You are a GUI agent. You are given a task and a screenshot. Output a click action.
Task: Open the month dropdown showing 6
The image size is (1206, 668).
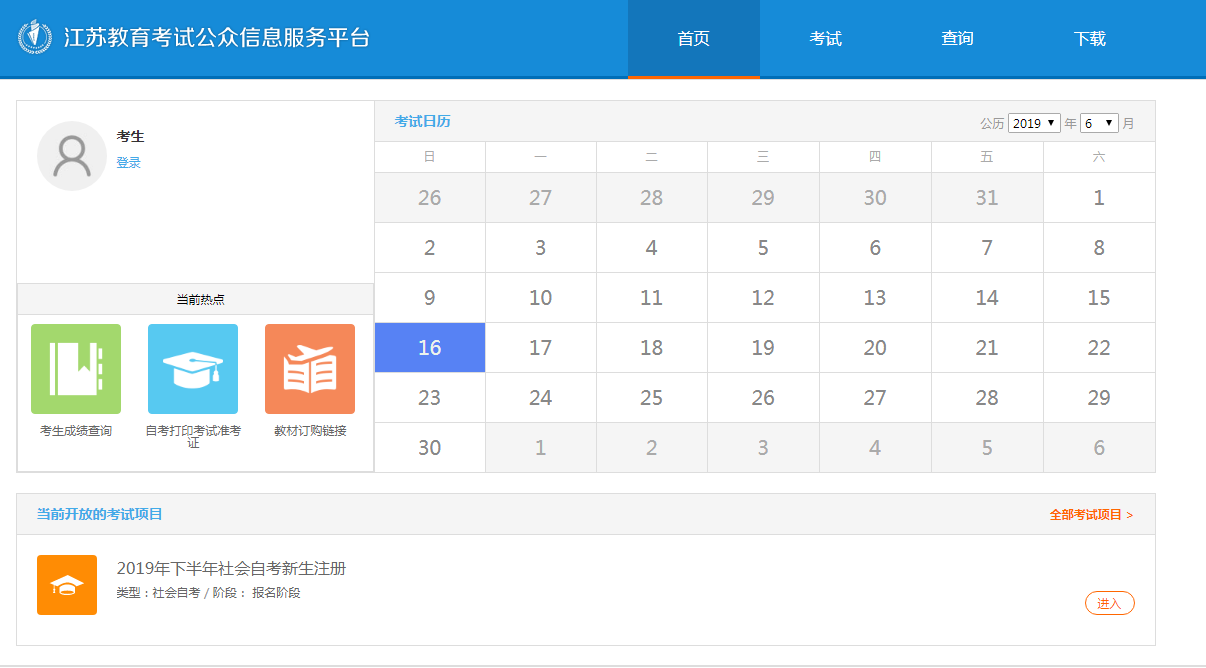tap(1099, 123)
